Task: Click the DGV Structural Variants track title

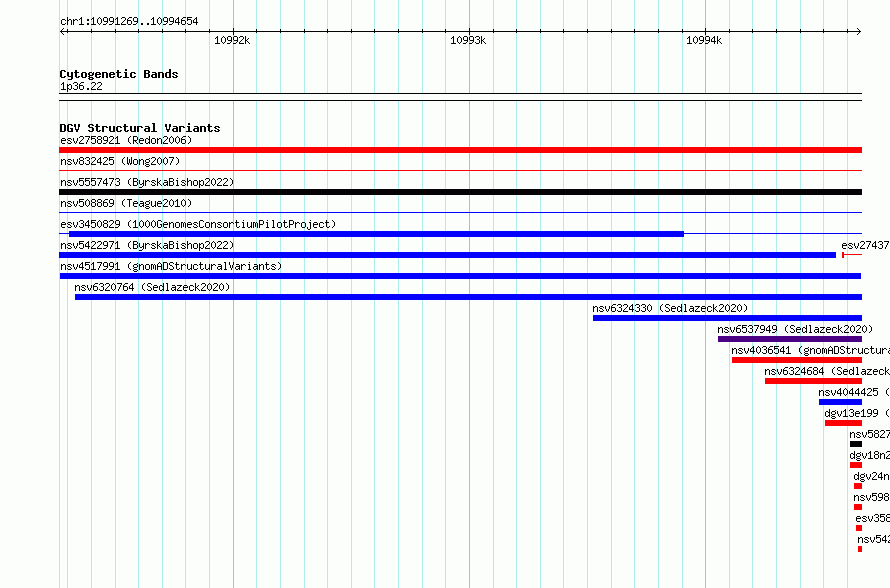Action: coord(140,128)
